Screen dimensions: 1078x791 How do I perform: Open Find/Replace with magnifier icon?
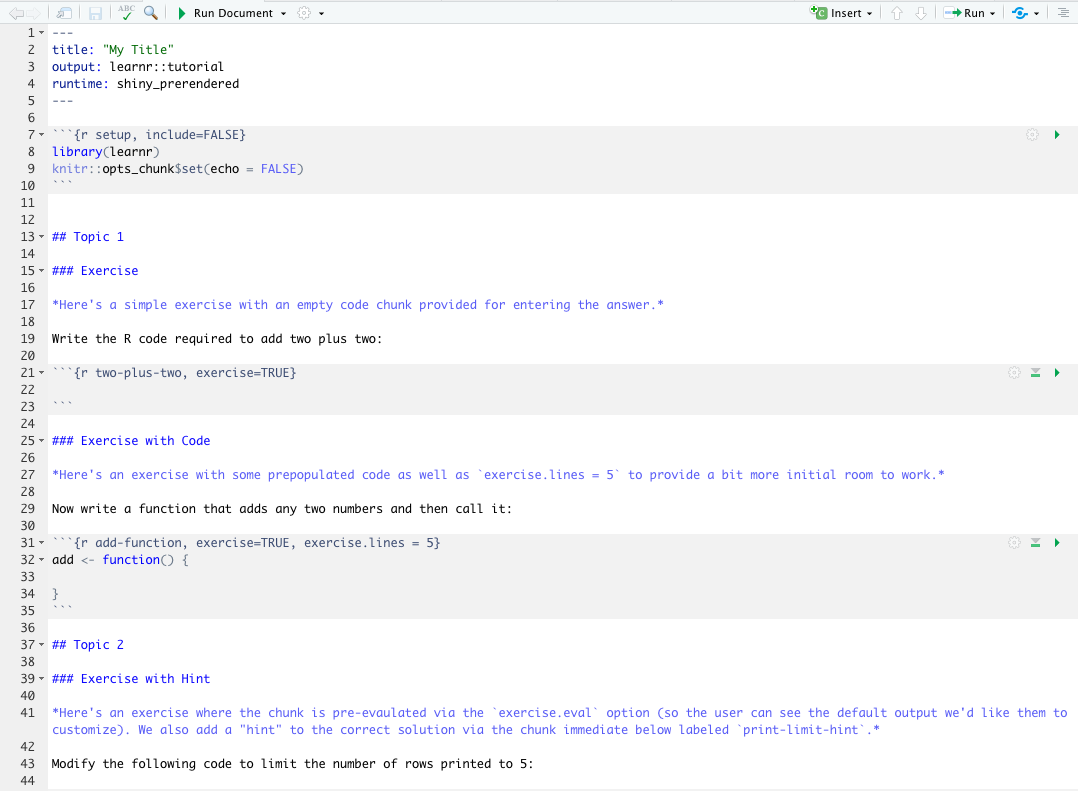[151, 12]
